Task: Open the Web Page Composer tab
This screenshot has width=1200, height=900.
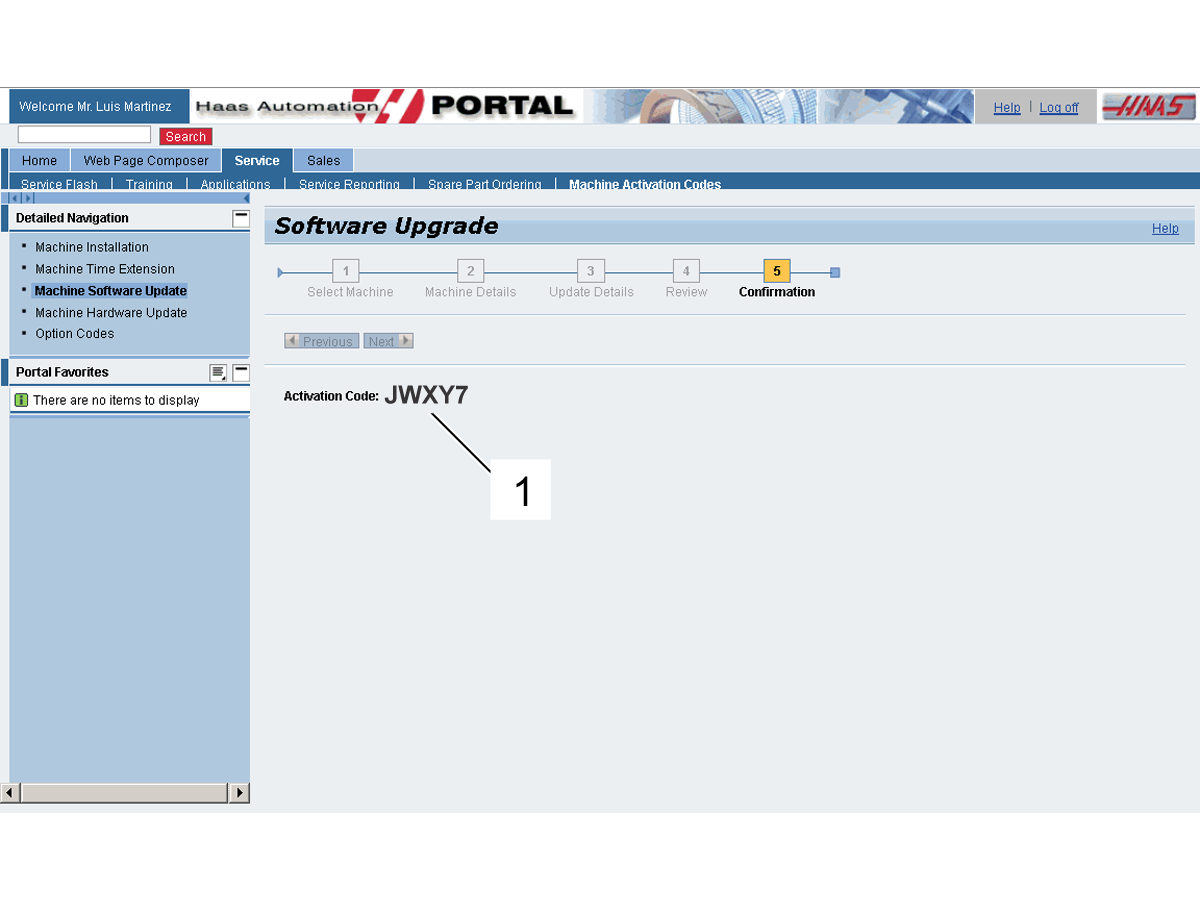Action: 146,160
